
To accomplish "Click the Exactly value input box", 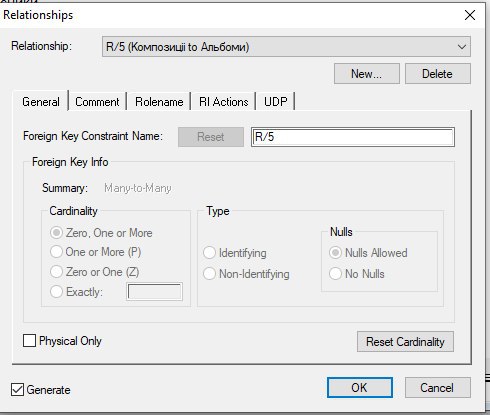I will click(x=154, y=292).
